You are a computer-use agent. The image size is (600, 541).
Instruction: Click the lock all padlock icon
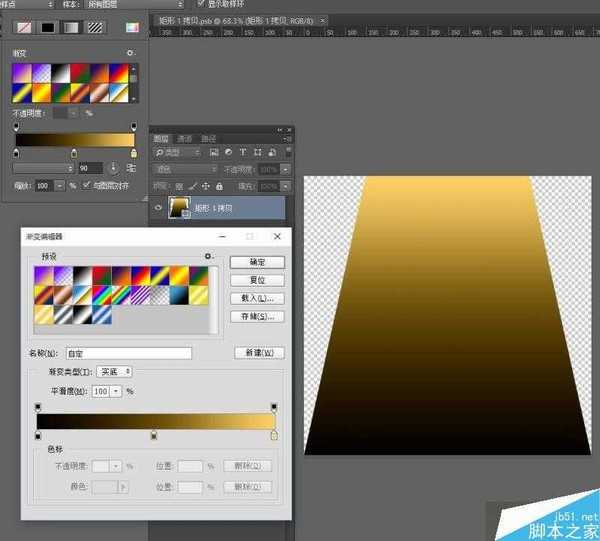[219, 186]
